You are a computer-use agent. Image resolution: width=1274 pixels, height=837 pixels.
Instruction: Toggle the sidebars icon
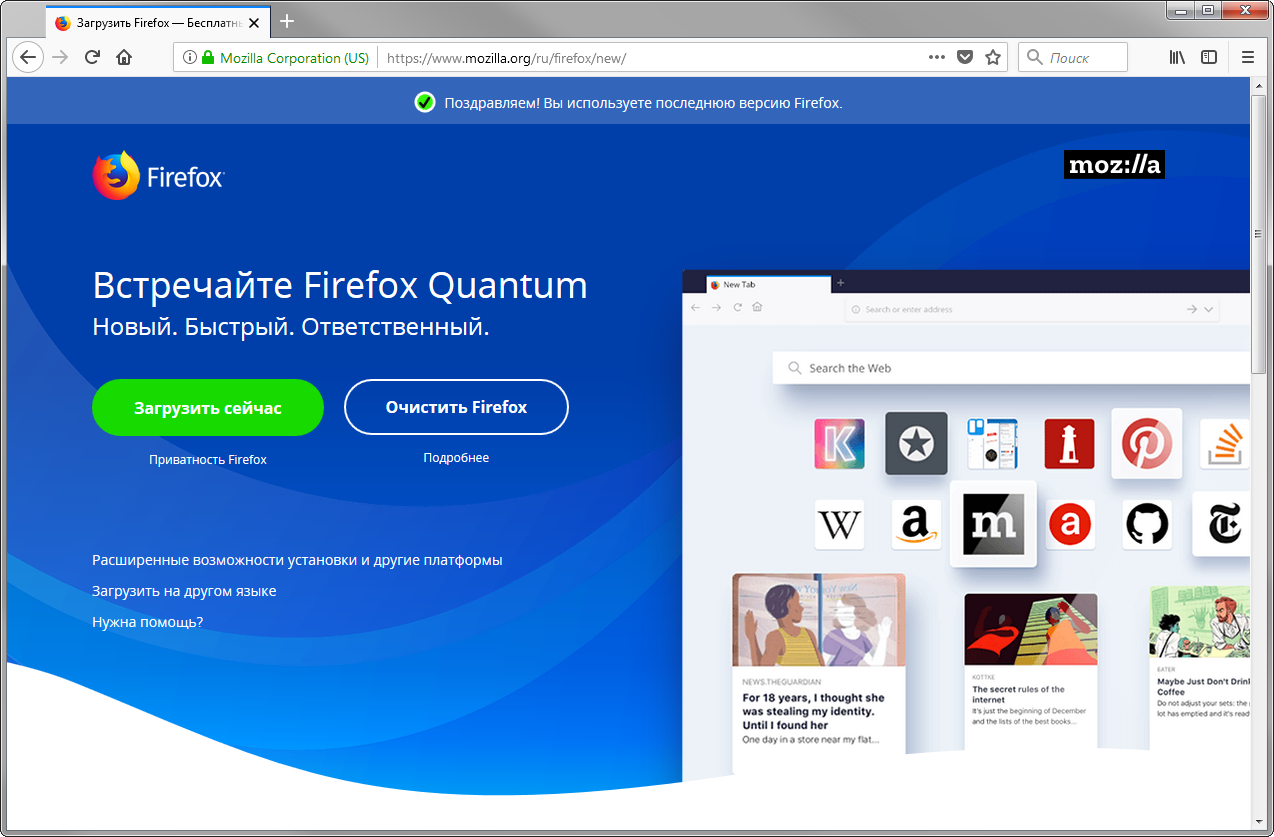point(1209,57)
